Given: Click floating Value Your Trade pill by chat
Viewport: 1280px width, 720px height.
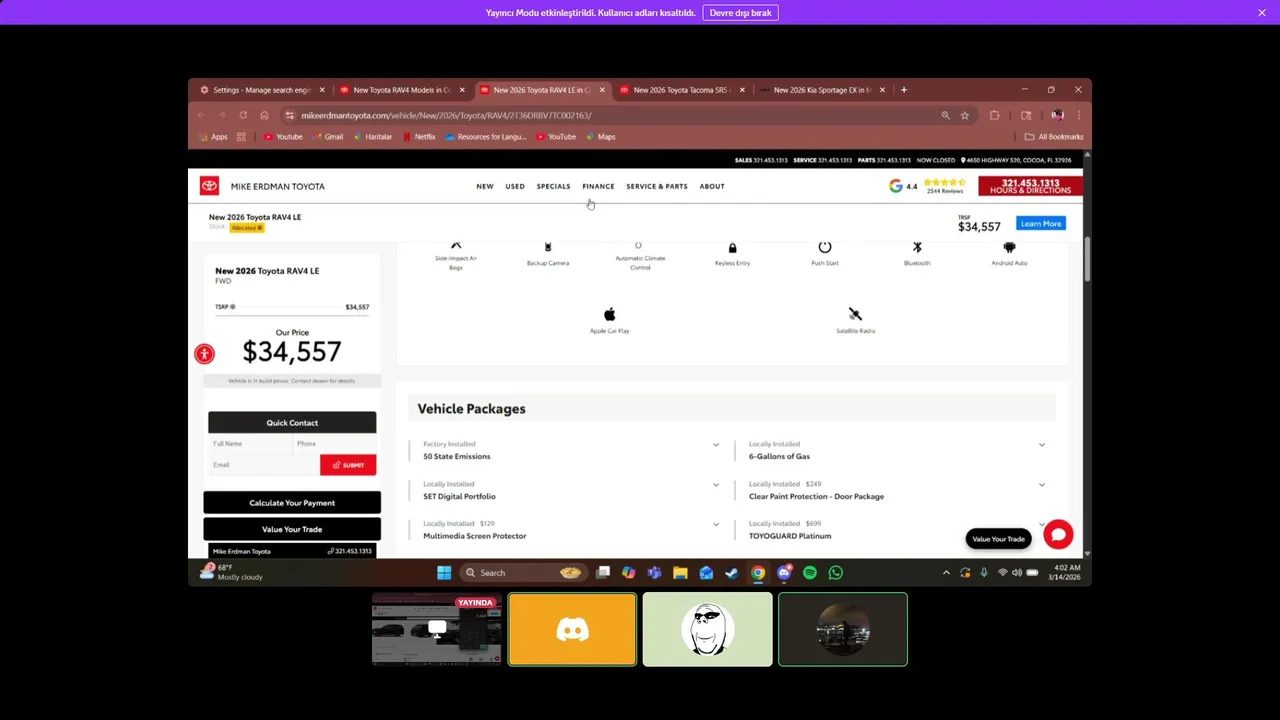Looking at the screenshot, I should point(998,539).
